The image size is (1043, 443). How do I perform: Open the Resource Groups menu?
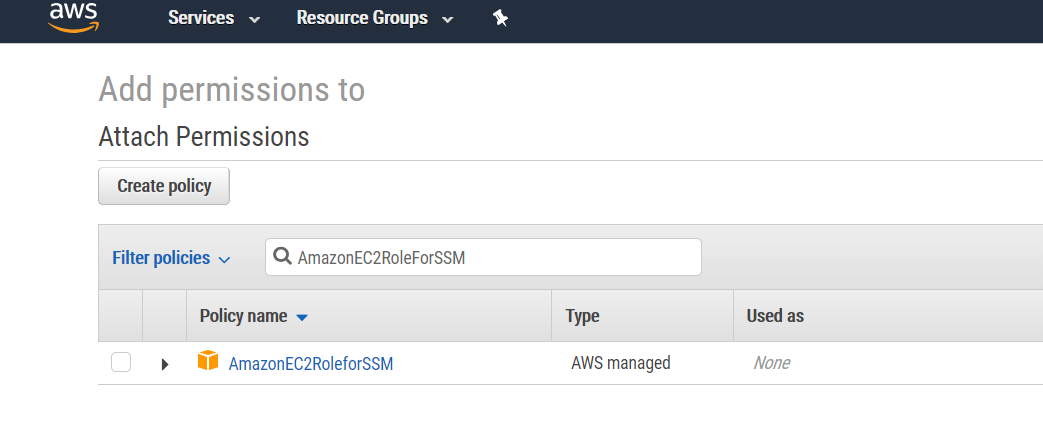click(x=362, y=18)
